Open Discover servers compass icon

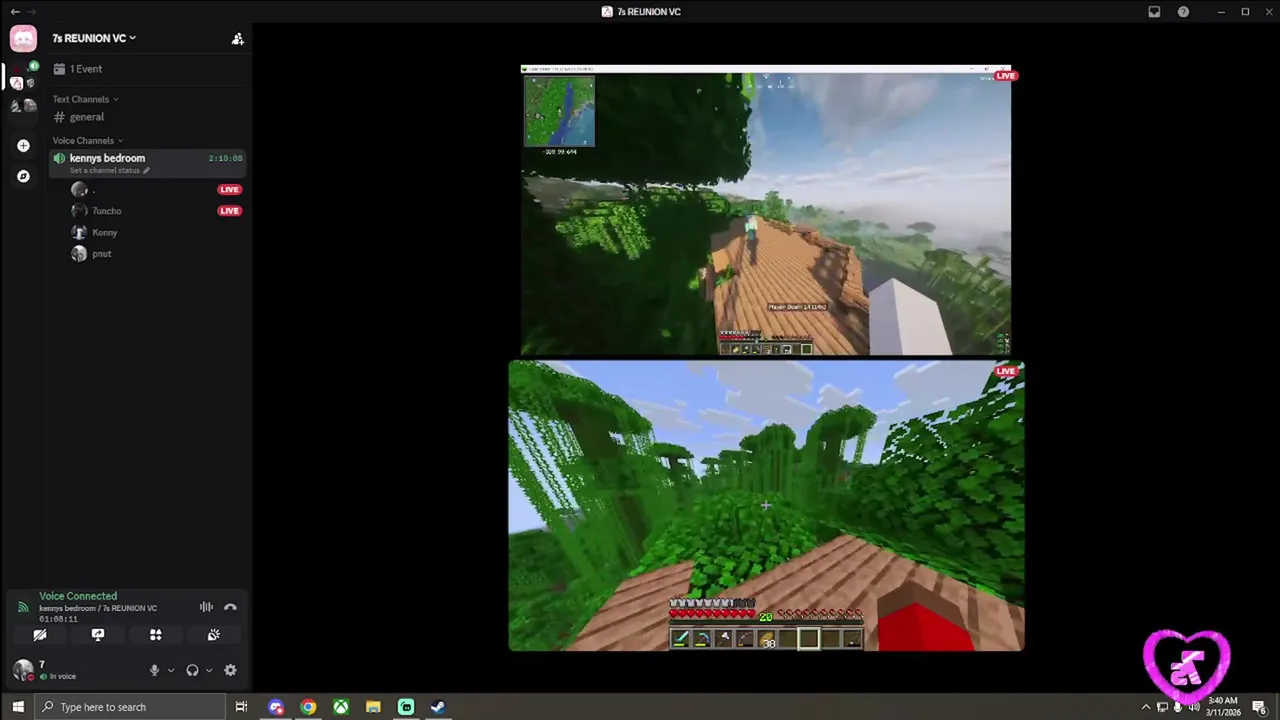[x=23, y=176]
